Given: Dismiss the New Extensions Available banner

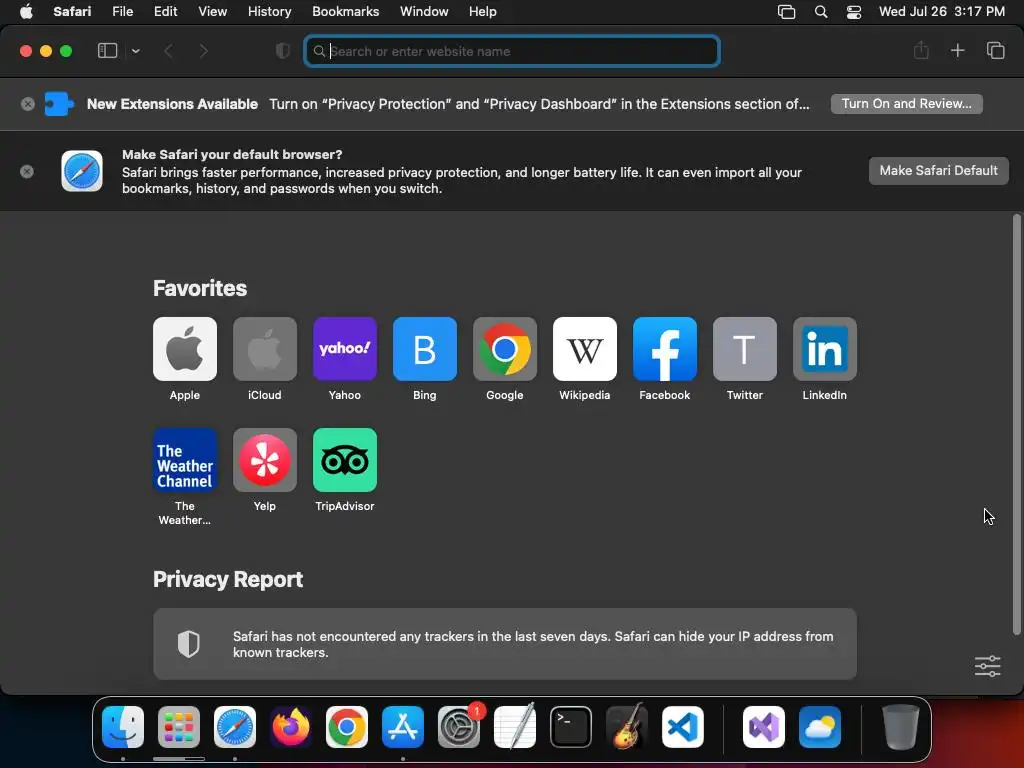Looking at the screenshot, I should (27, 104).
